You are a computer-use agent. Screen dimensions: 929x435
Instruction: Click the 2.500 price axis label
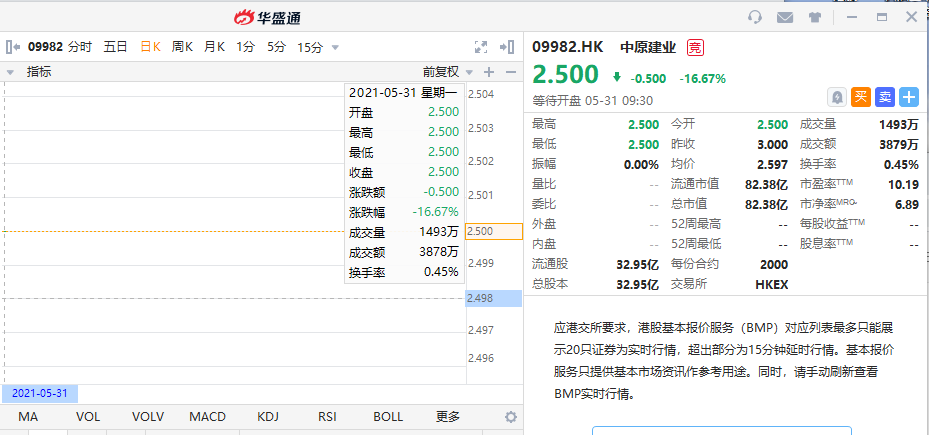(494, 231)
